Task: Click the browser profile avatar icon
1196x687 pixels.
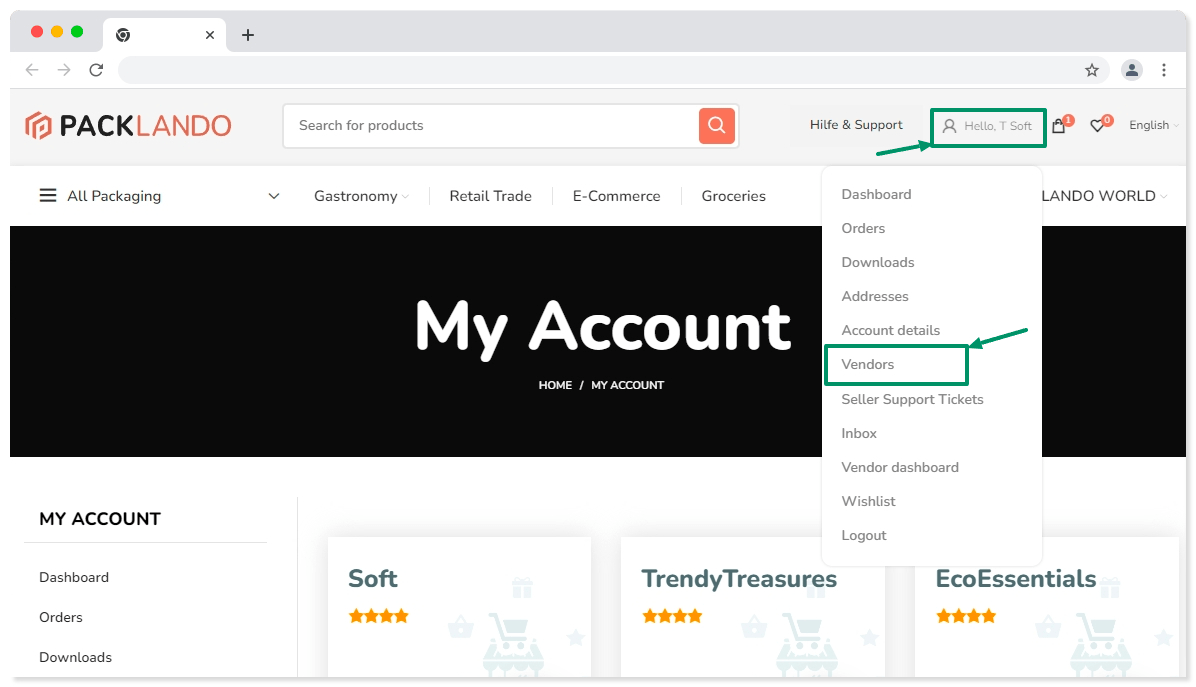Action: [1131, 70]
